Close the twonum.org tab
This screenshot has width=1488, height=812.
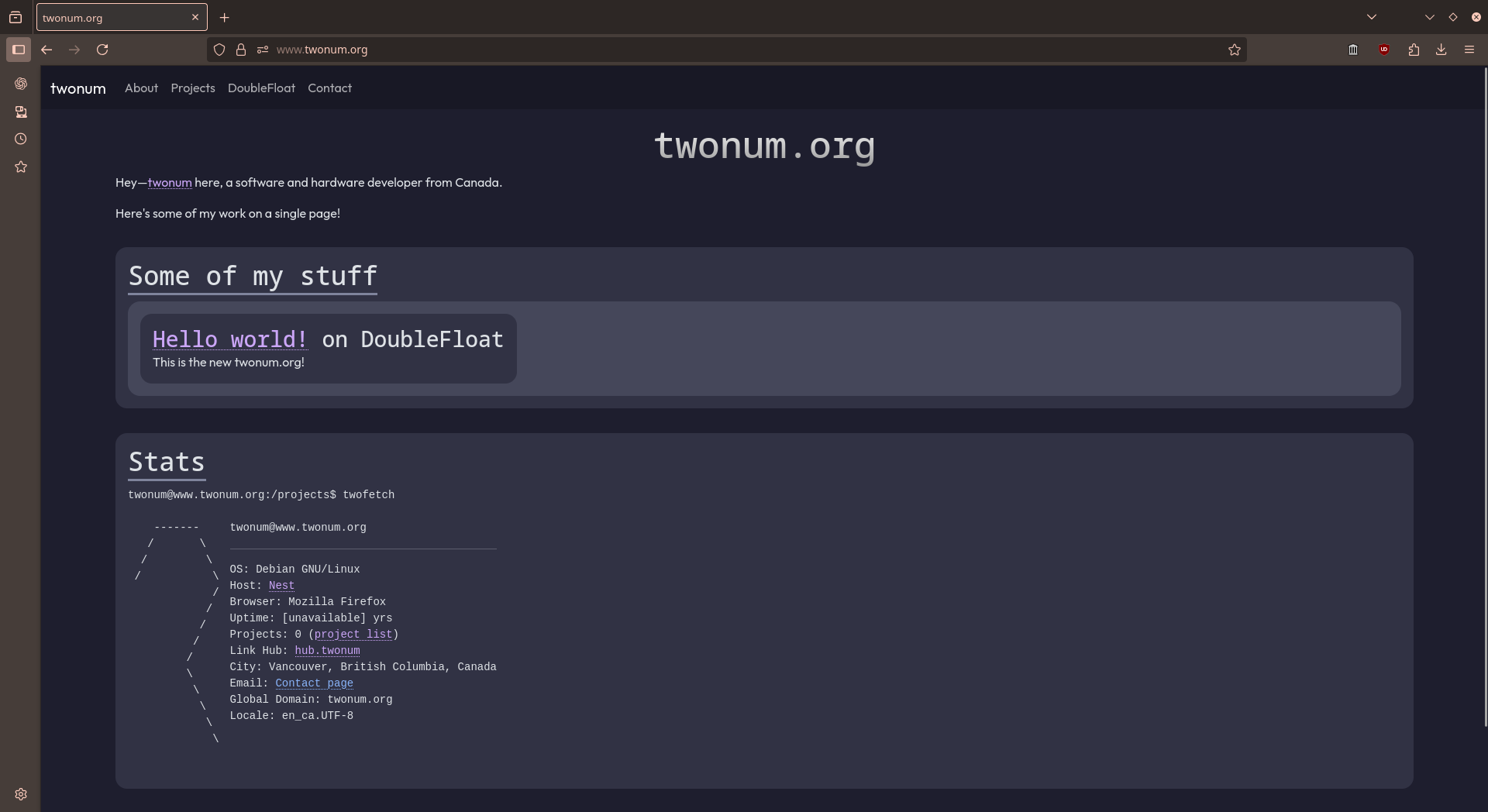coord(195,17)
